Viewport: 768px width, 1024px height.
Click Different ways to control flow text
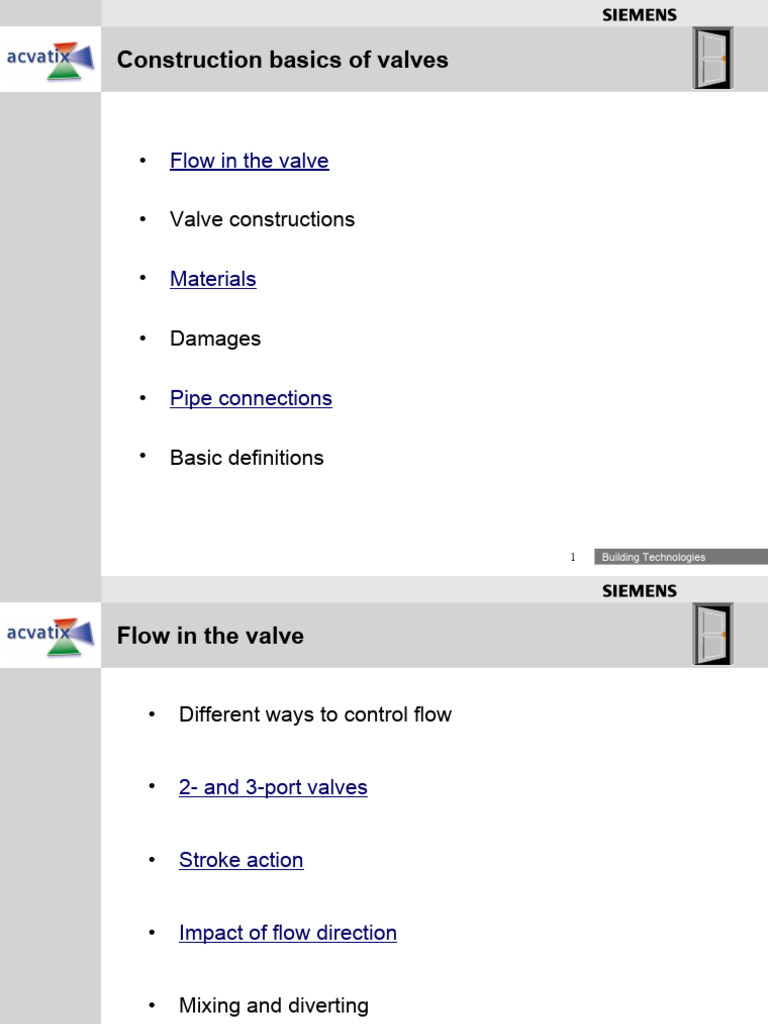click(315, 715)
